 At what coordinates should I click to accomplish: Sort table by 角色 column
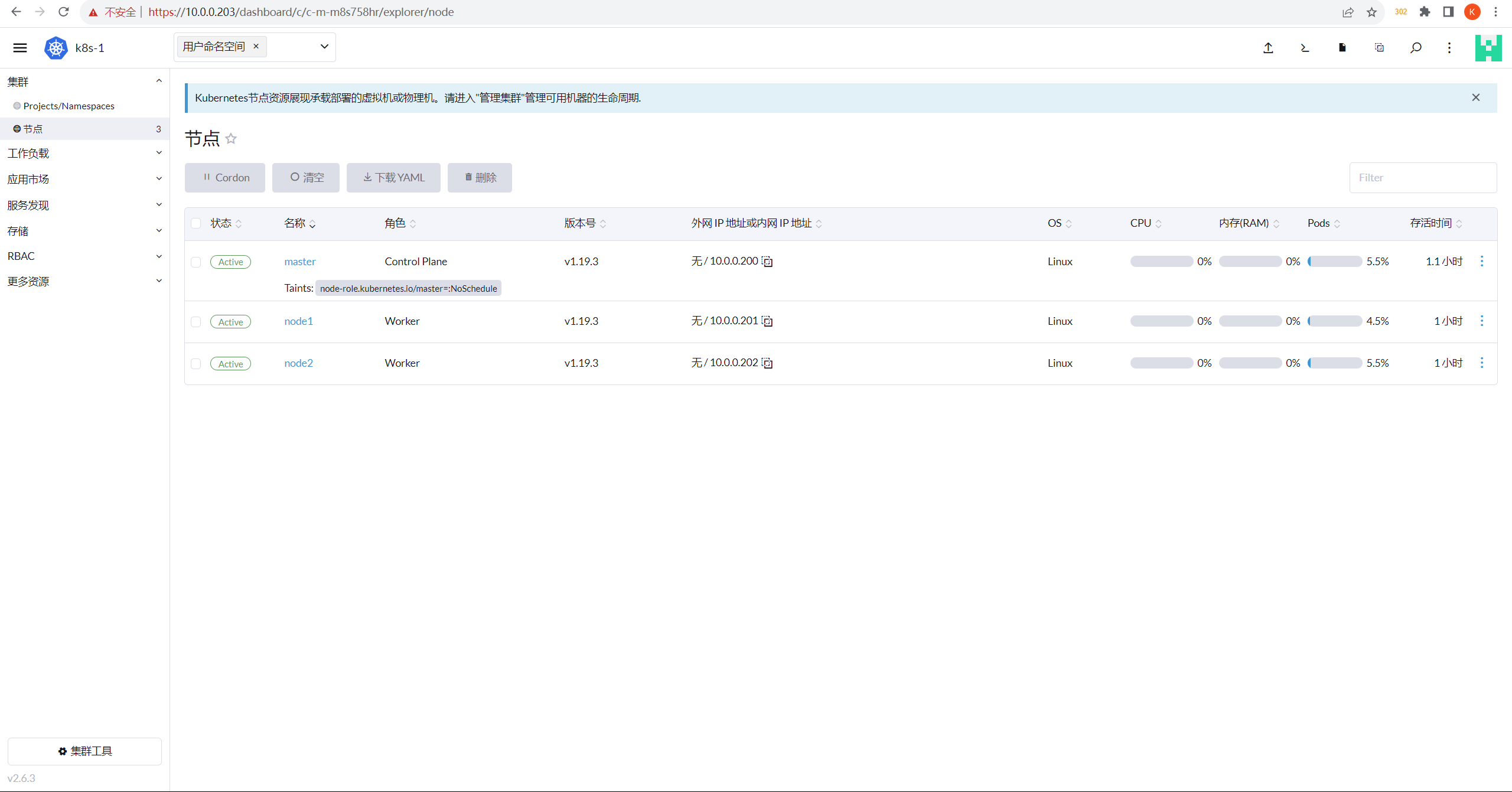(400, 223)
